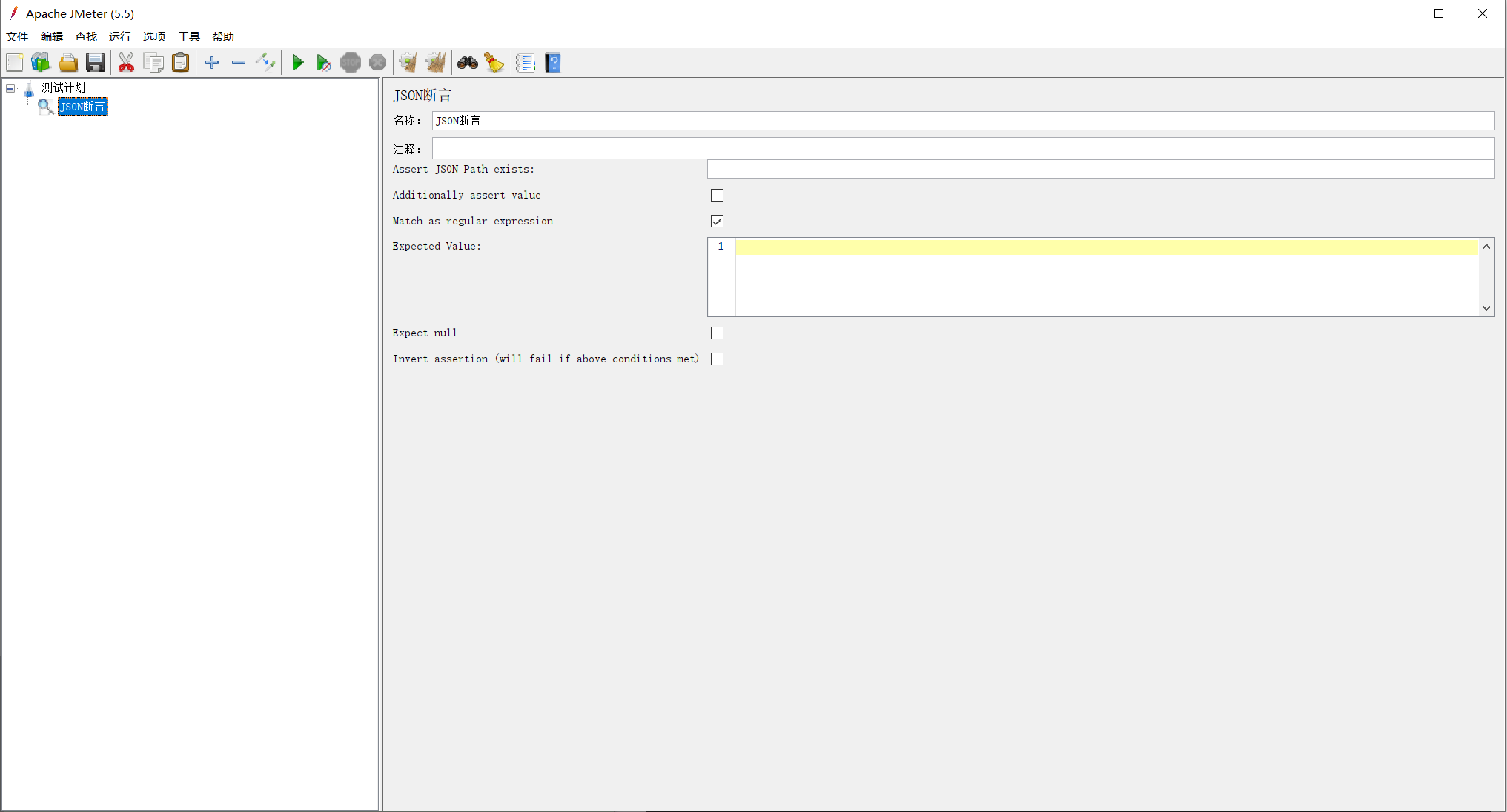Image resolution: width=1507 pixels, height=812 pixels.
Task: Uncheck Match as regular expression
Action: pos(717,222)
